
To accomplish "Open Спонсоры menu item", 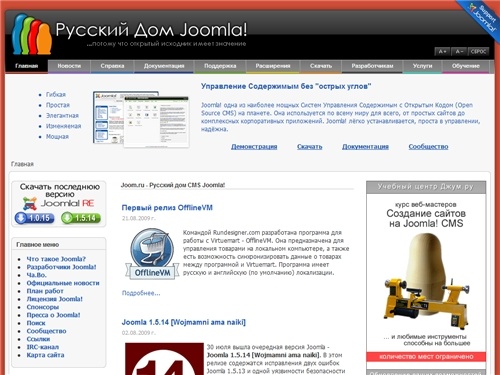I will point(43,307).
